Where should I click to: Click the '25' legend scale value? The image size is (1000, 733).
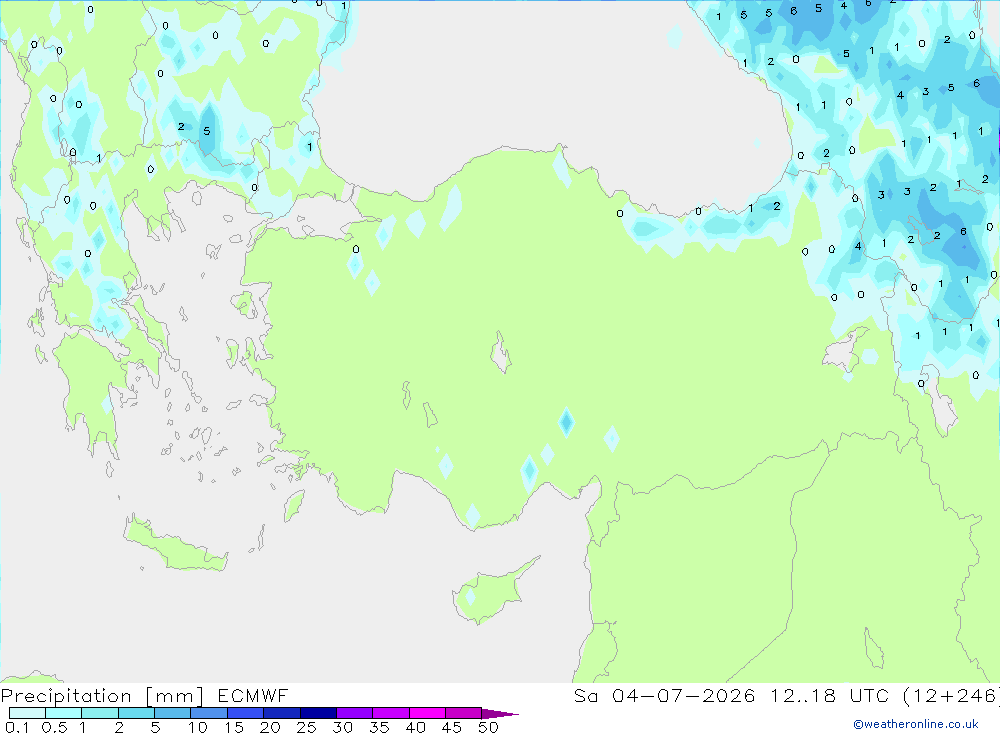(306, 727)
